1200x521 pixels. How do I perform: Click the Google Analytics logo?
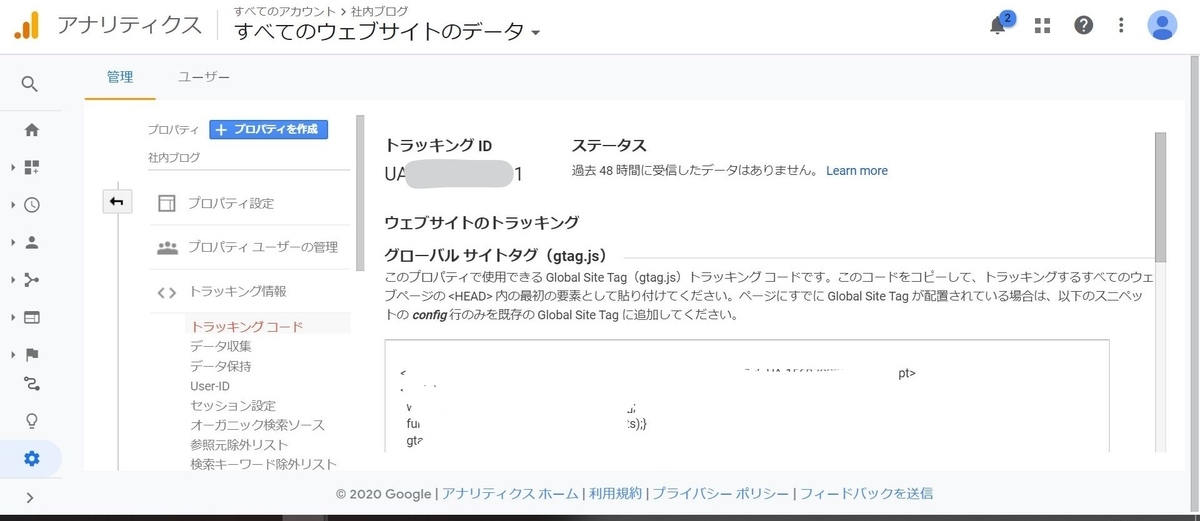tap(26, 25)
